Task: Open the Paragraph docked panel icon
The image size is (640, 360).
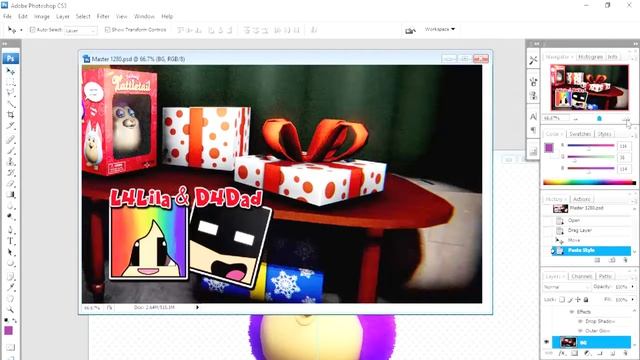Action: pyautogui.click(x=533, y=130)
